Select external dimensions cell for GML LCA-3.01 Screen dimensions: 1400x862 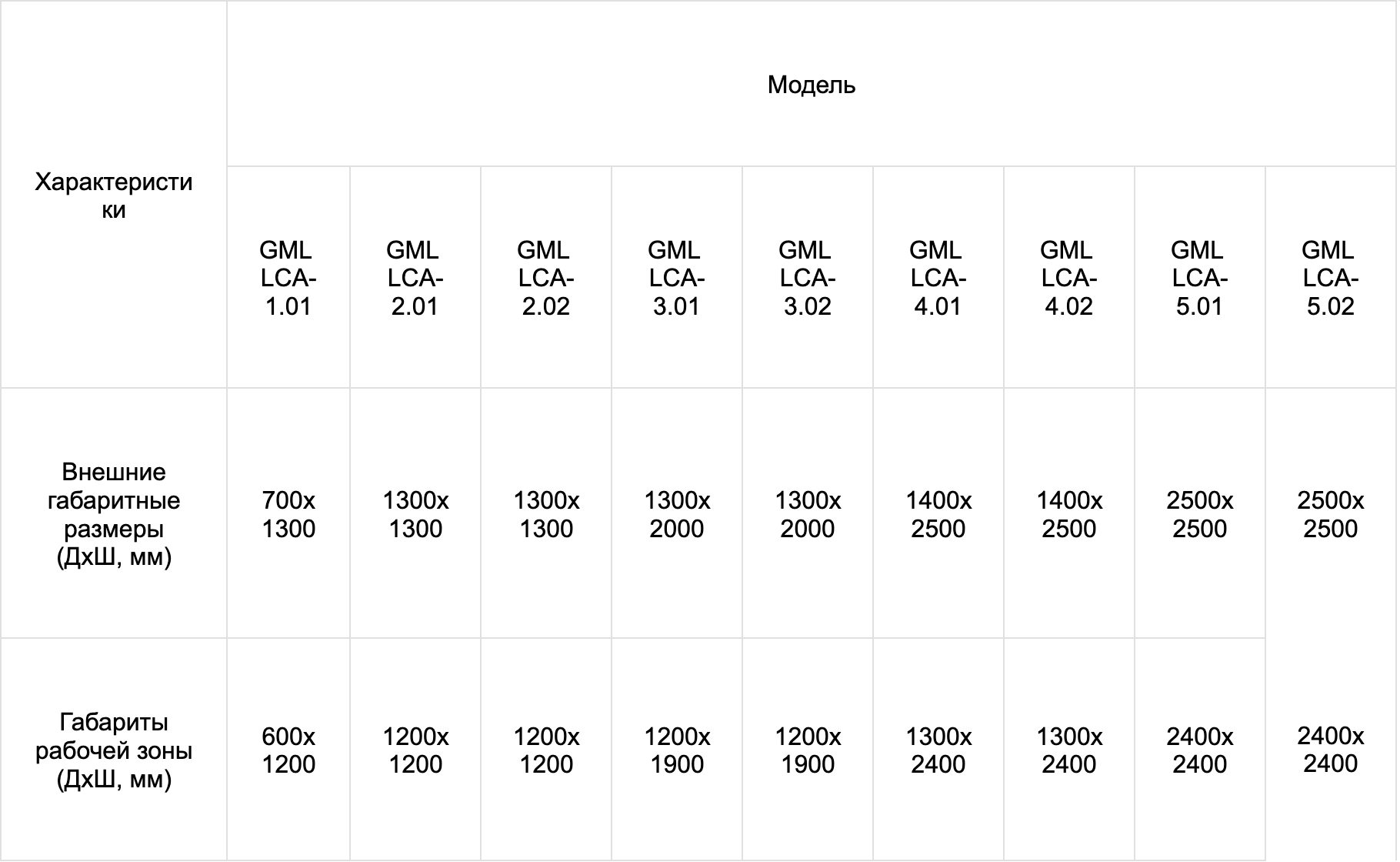pyautogui.click(x=677, y=514)
